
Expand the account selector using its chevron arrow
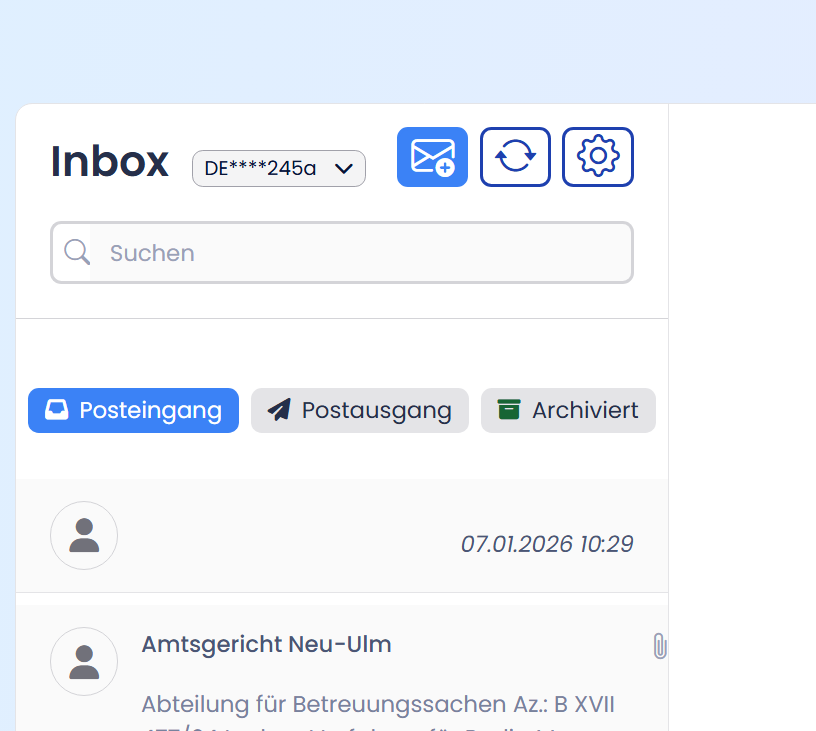pyautogui.click(x=343, y=168)
